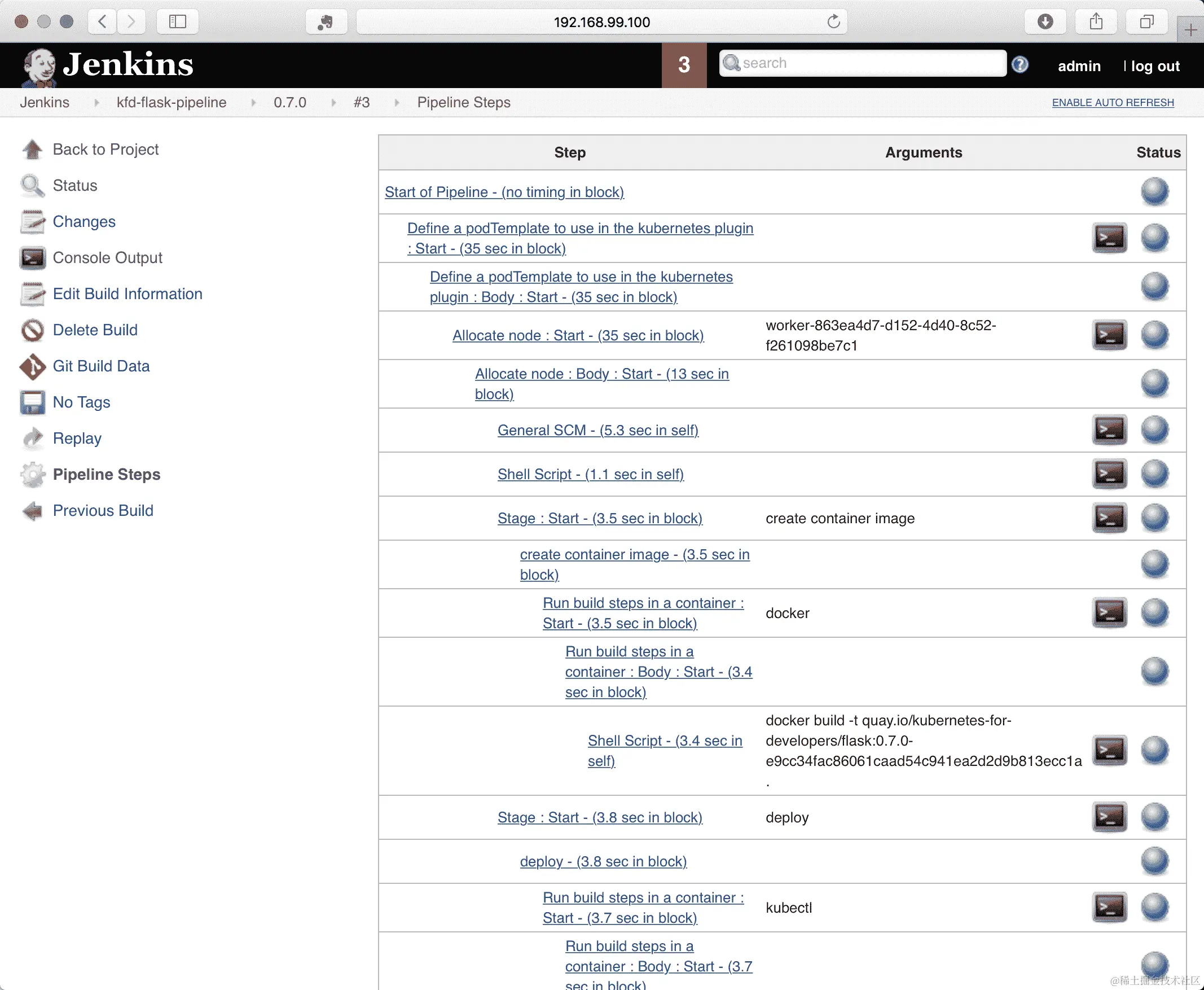Enable auto refresh link
The width and height of the screenshot is (1204, 990).
coord(1112,103)
